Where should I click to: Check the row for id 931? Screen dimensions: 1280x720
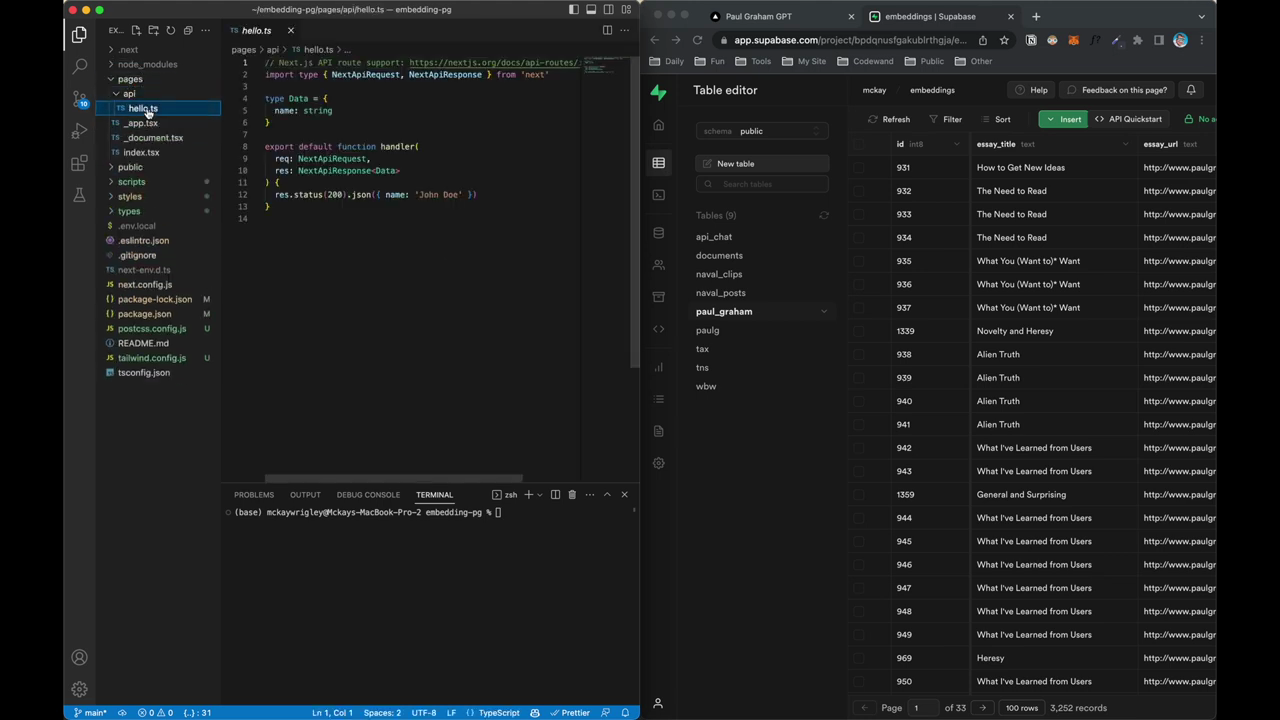(x=859, y=167)
